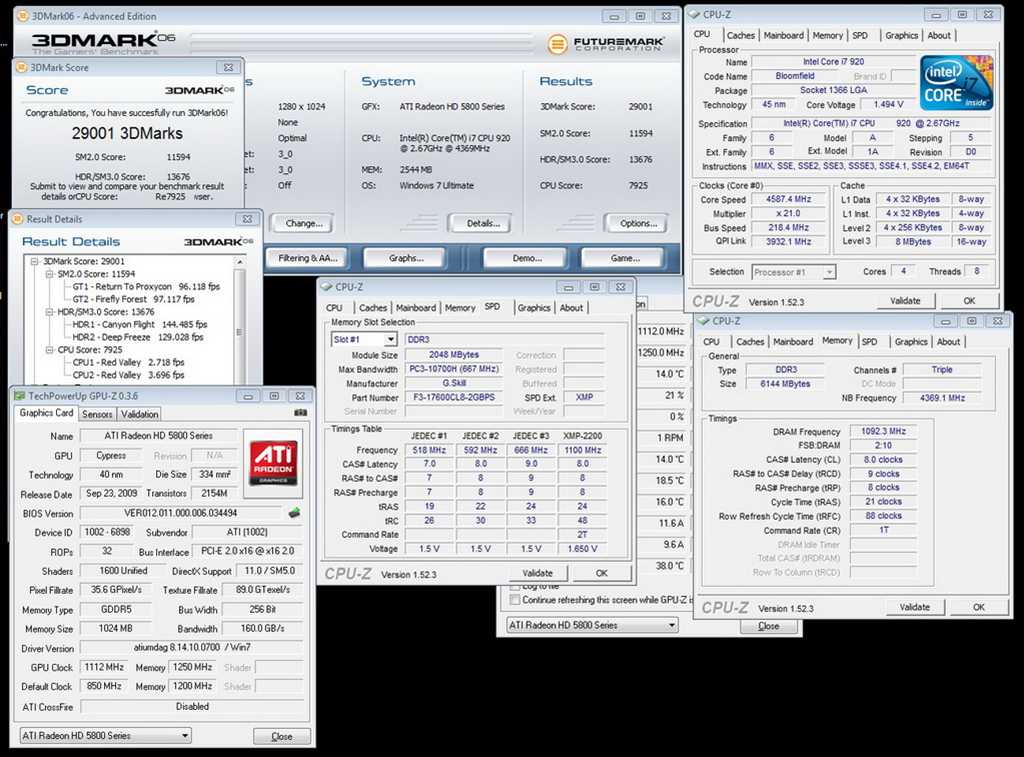Click the 29001 3DMarks score text
Viewport: 1024px width, 757px height.
coord(127,133)
